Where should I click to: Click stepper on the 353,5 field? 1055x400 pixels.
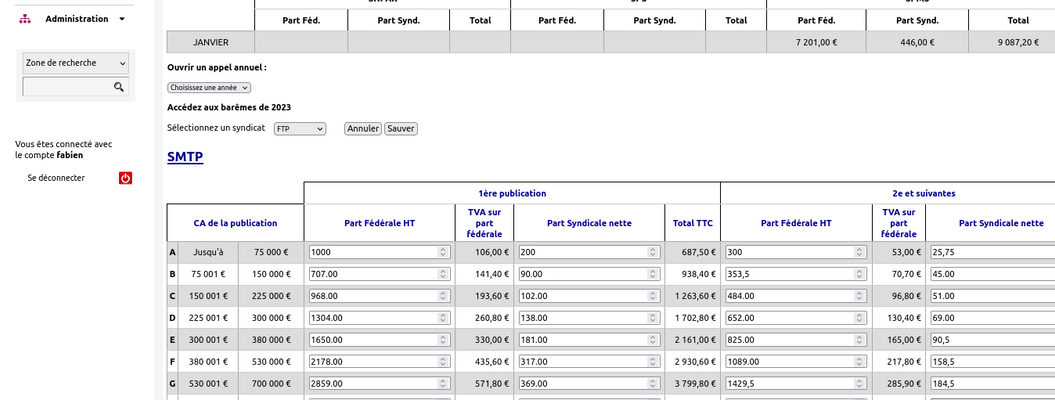tap(860, 274)
